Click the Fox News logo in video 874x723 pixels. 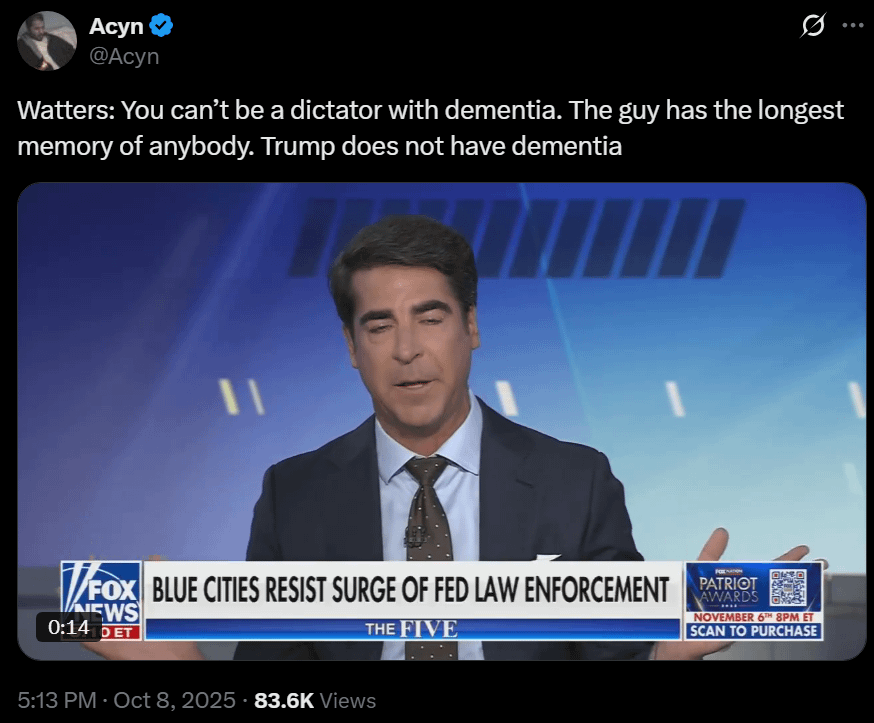pos(101,600)
